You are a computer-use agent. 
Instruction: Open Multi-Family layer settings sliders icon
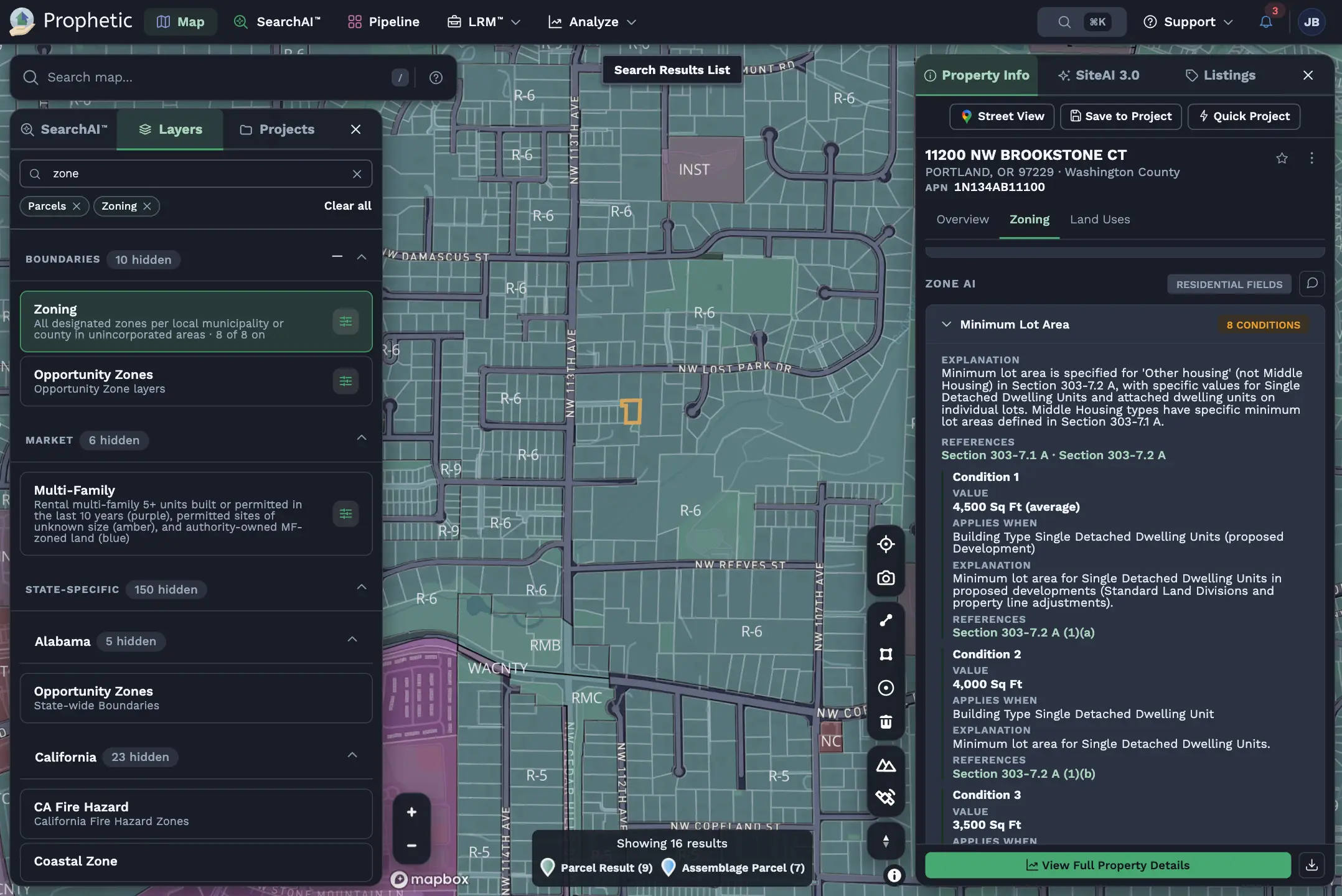[x=345, y=514]
